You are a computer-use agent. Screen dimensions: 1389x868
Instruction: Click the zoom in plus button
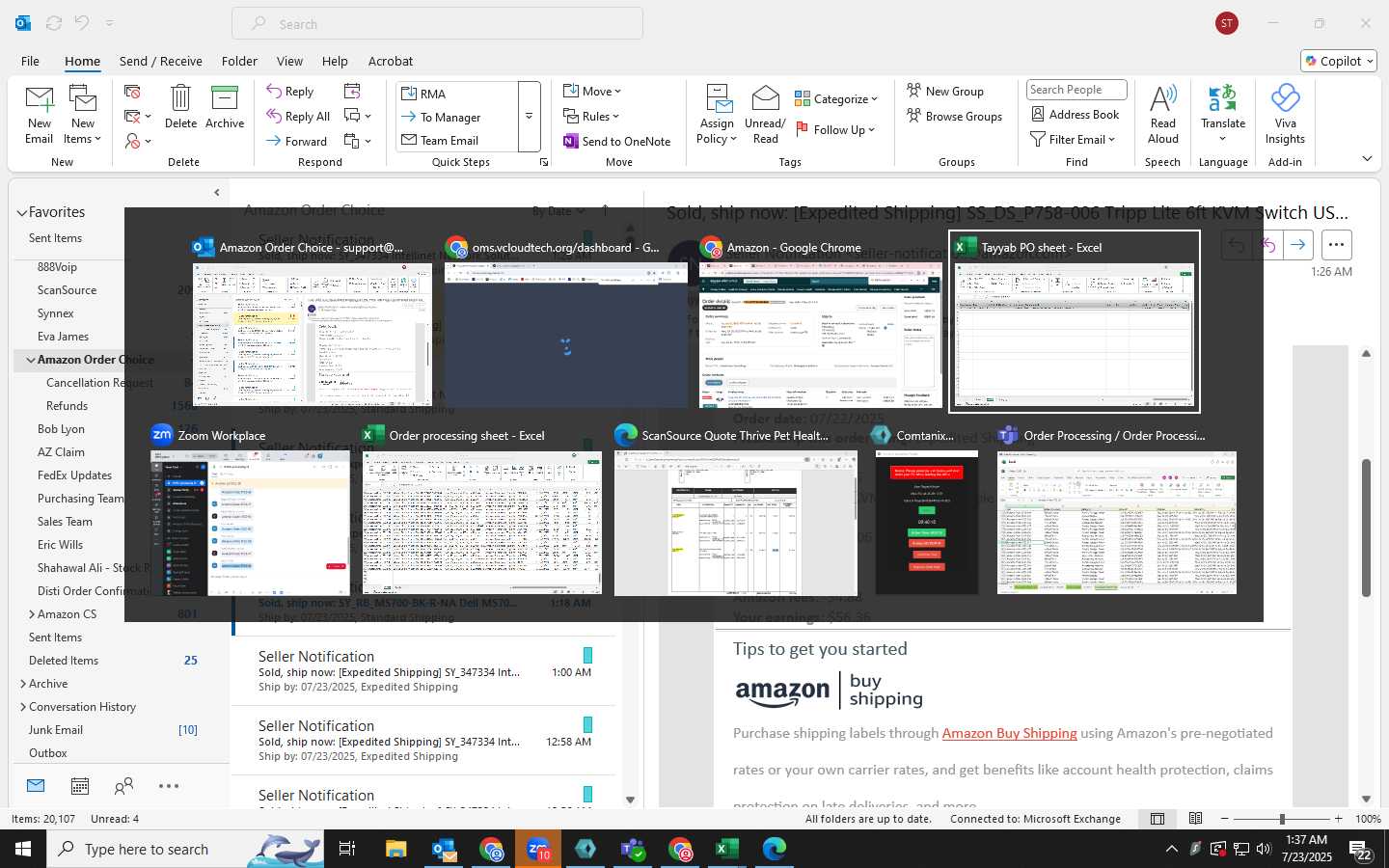click(x=1338, y=819)
